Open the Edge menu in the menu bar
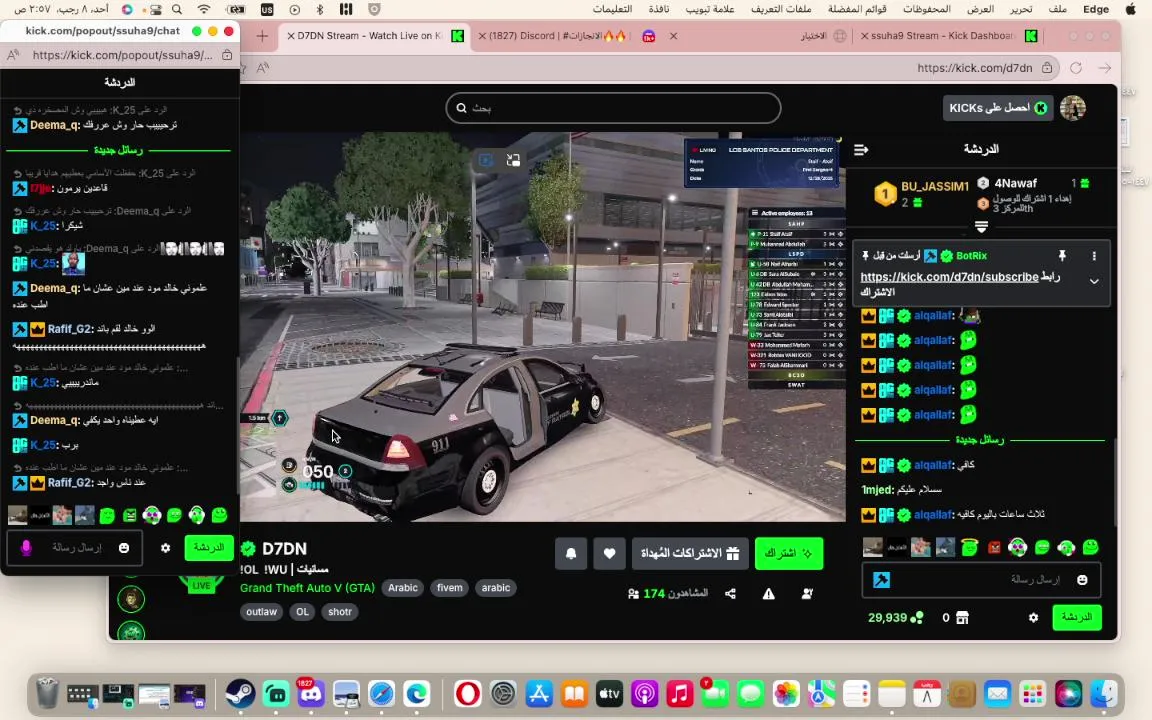The width and height of the screenshot is (1152, 720). [1095, 9]
